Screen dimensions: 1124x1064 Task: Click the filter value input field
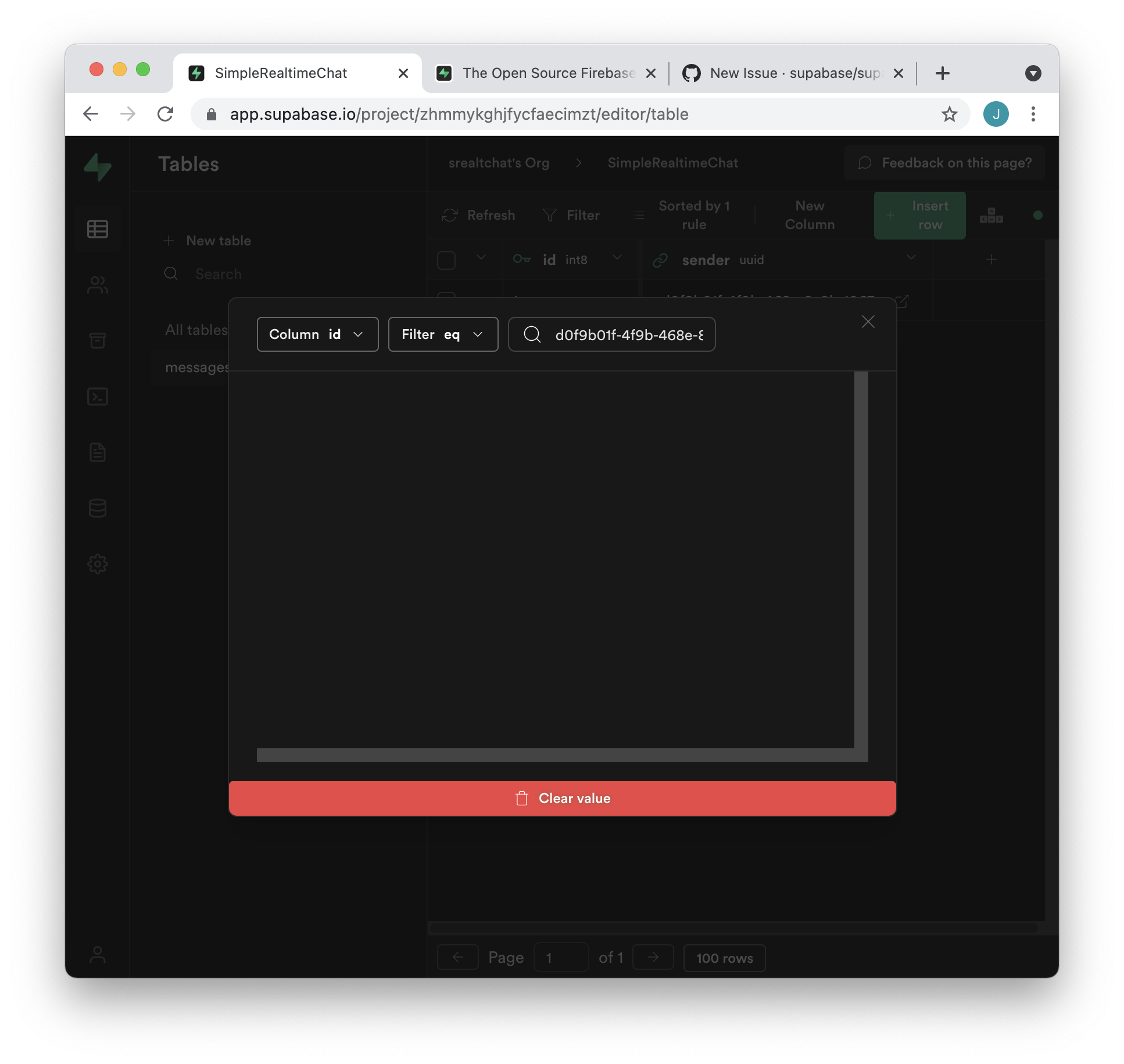click(612, 334)
